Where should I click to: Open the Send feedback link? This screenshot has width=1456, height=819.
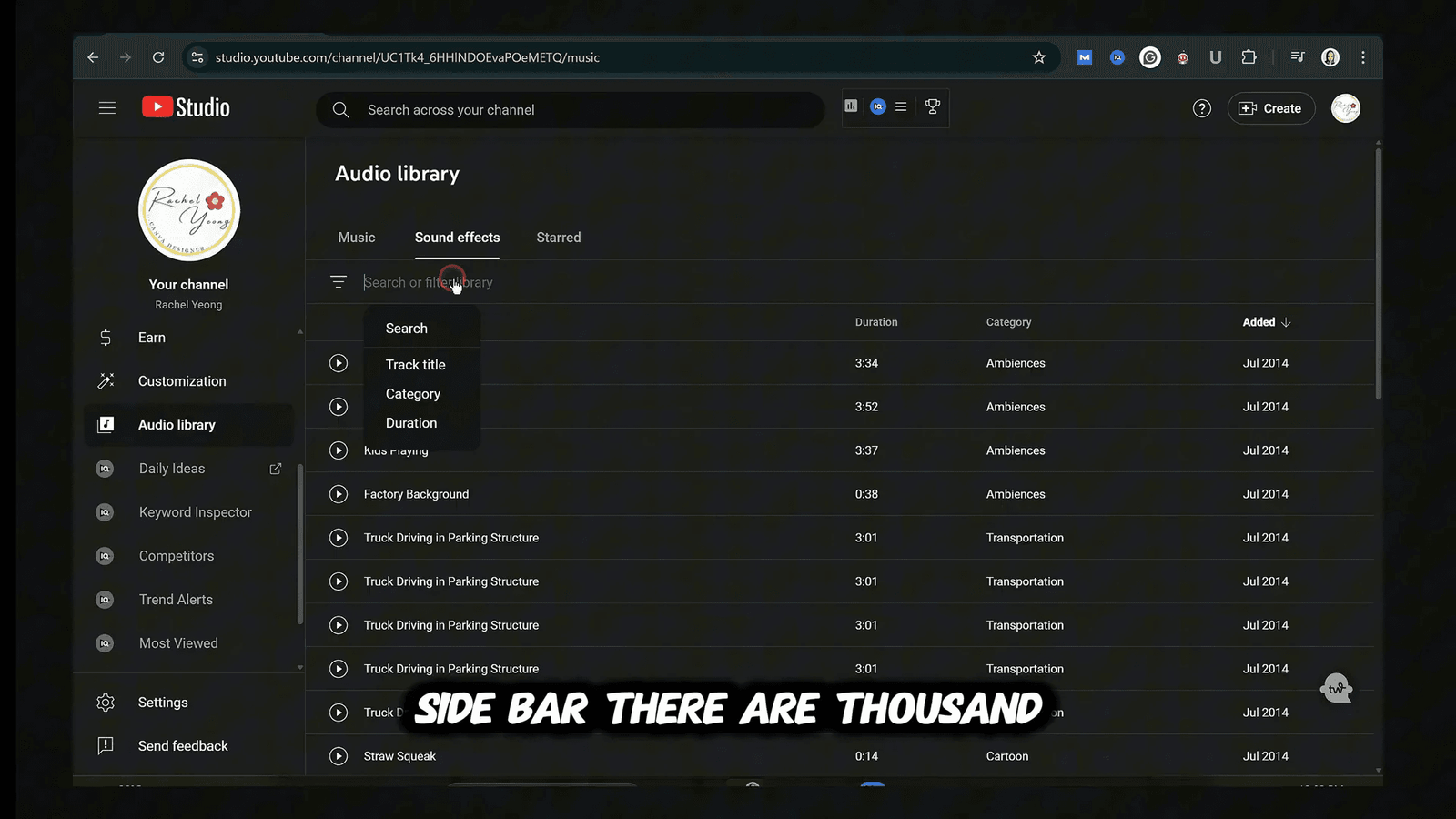182,745
